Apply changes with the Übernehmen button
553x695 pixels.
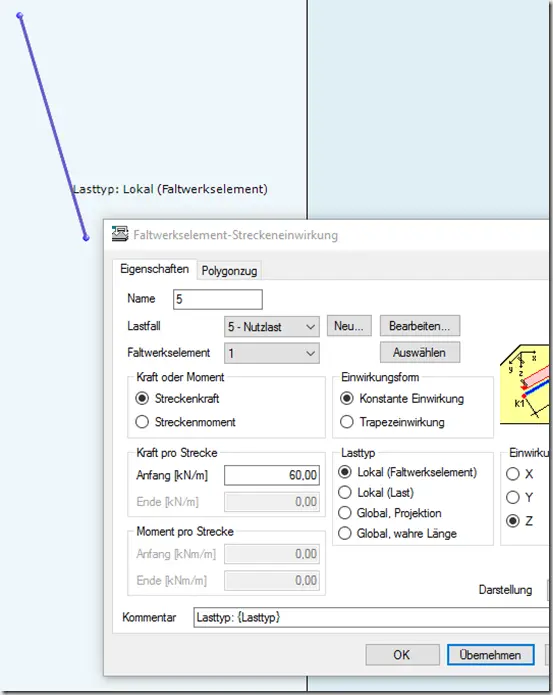(491, 655)
